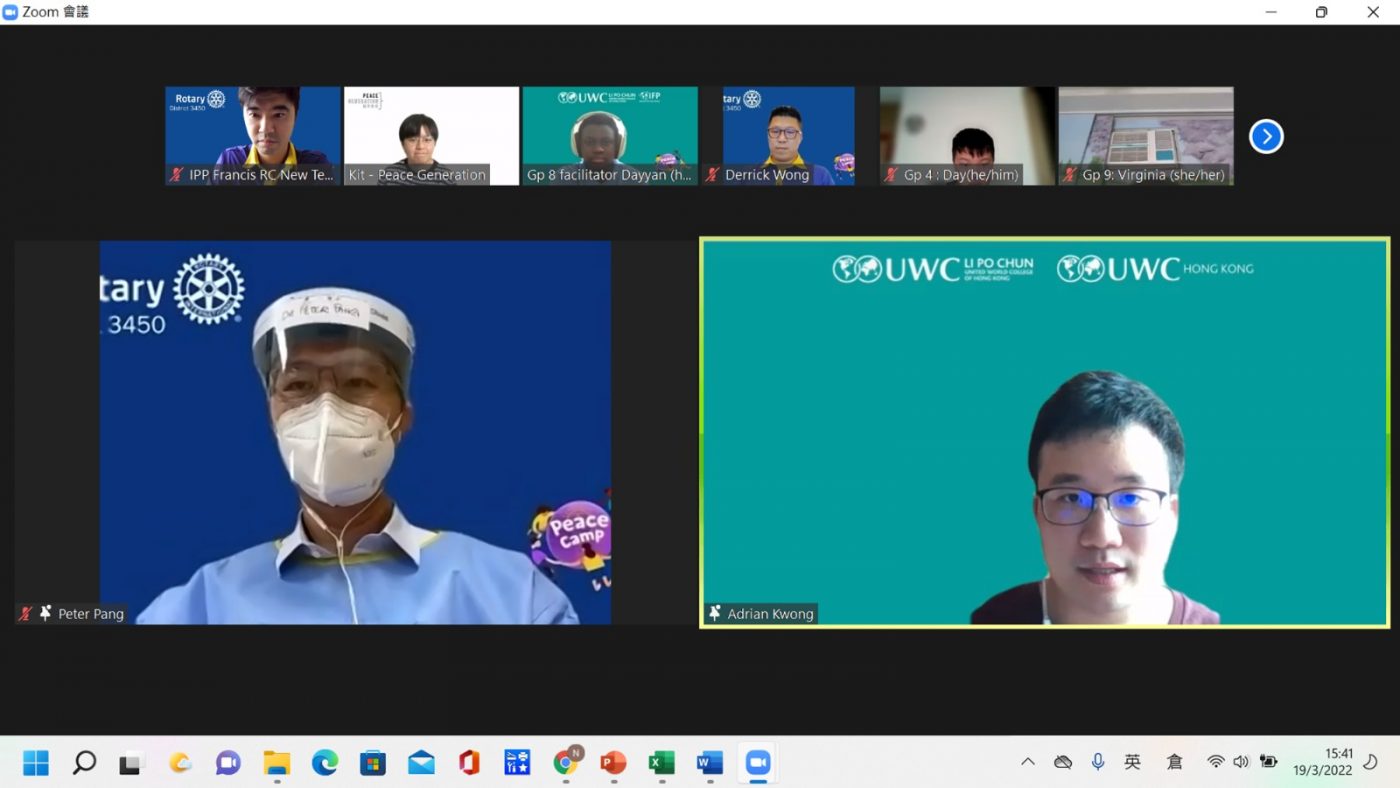Image resolution: width=1400 pixels, height=788 pixels.
Task: Open Teams Chat from taskbar
Action: pyautogui.click(x=228, y=763)
